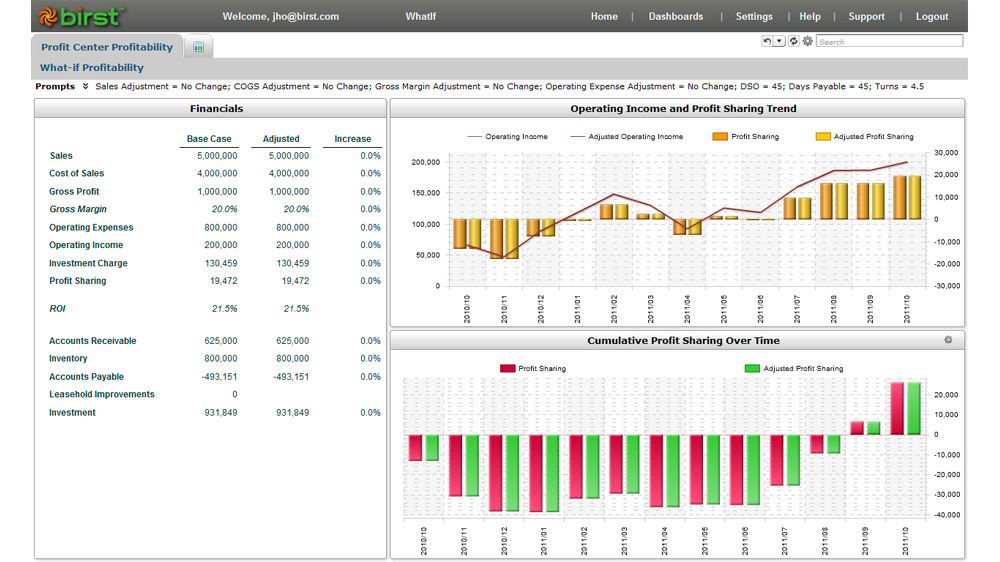Viewport: 1000px width, 562px height.
Task: Click the Logout link
Action: (x=931, y=16)
